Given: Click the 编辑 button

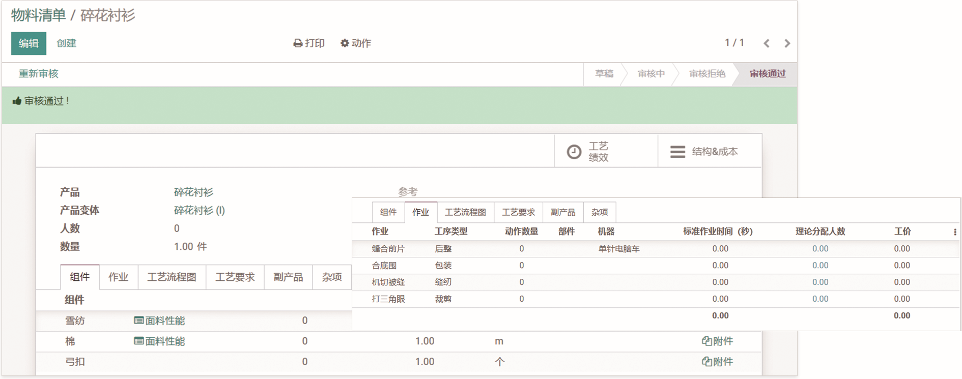Looking at the screenshot, I should click(x=28, y=44).
